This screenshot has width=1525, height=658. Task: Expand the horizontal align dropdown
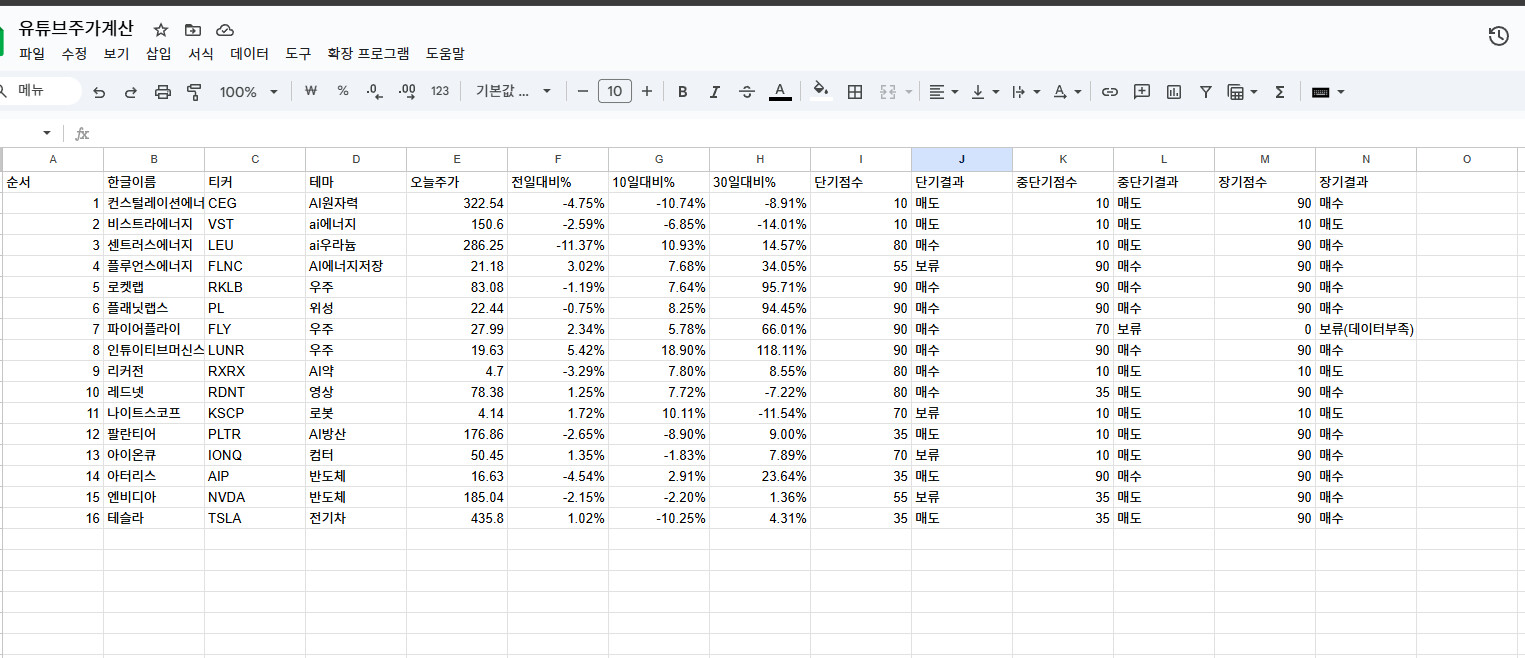click(x=943, y=92)
